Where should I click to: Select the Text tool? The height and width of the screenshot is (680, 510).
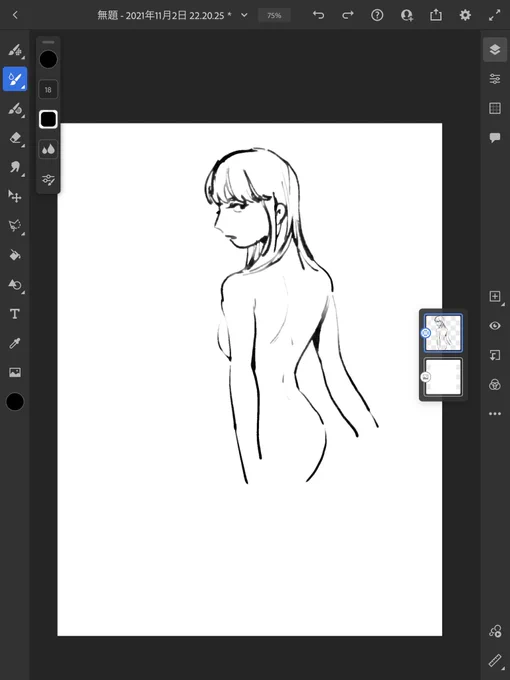pos(15,314)
